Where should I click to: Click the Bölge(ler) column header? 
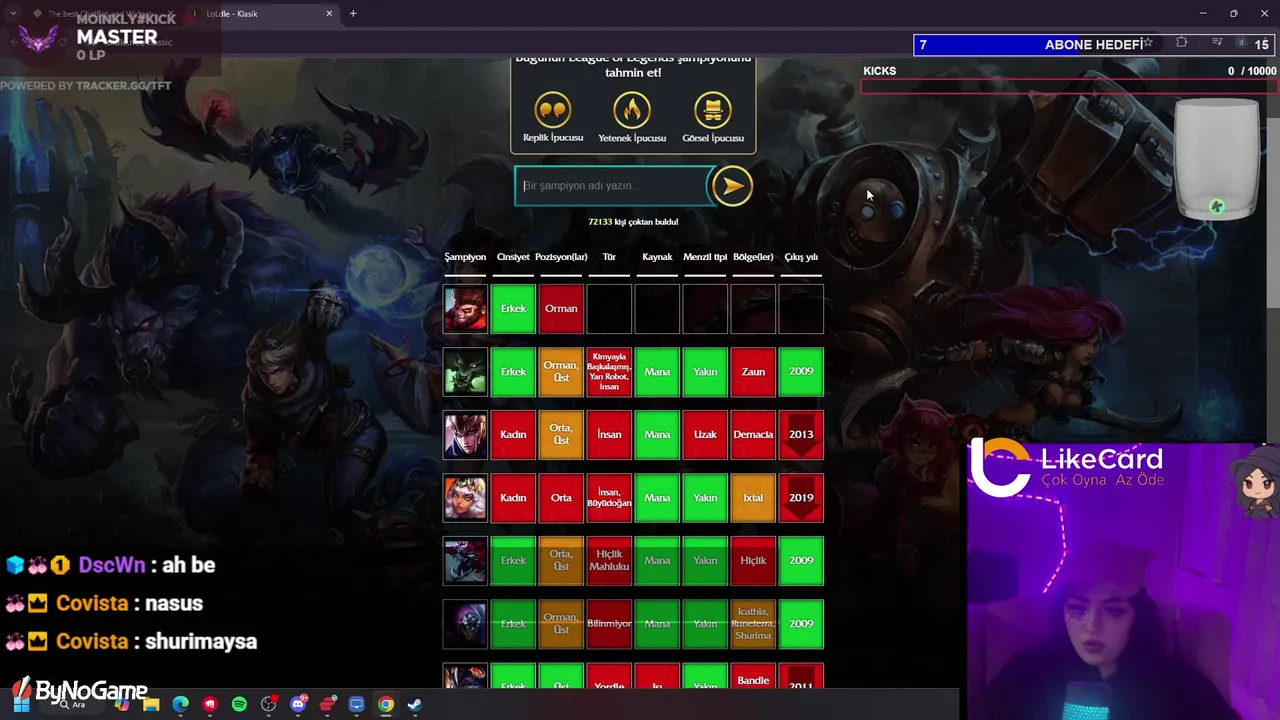[x=753, y=257]
